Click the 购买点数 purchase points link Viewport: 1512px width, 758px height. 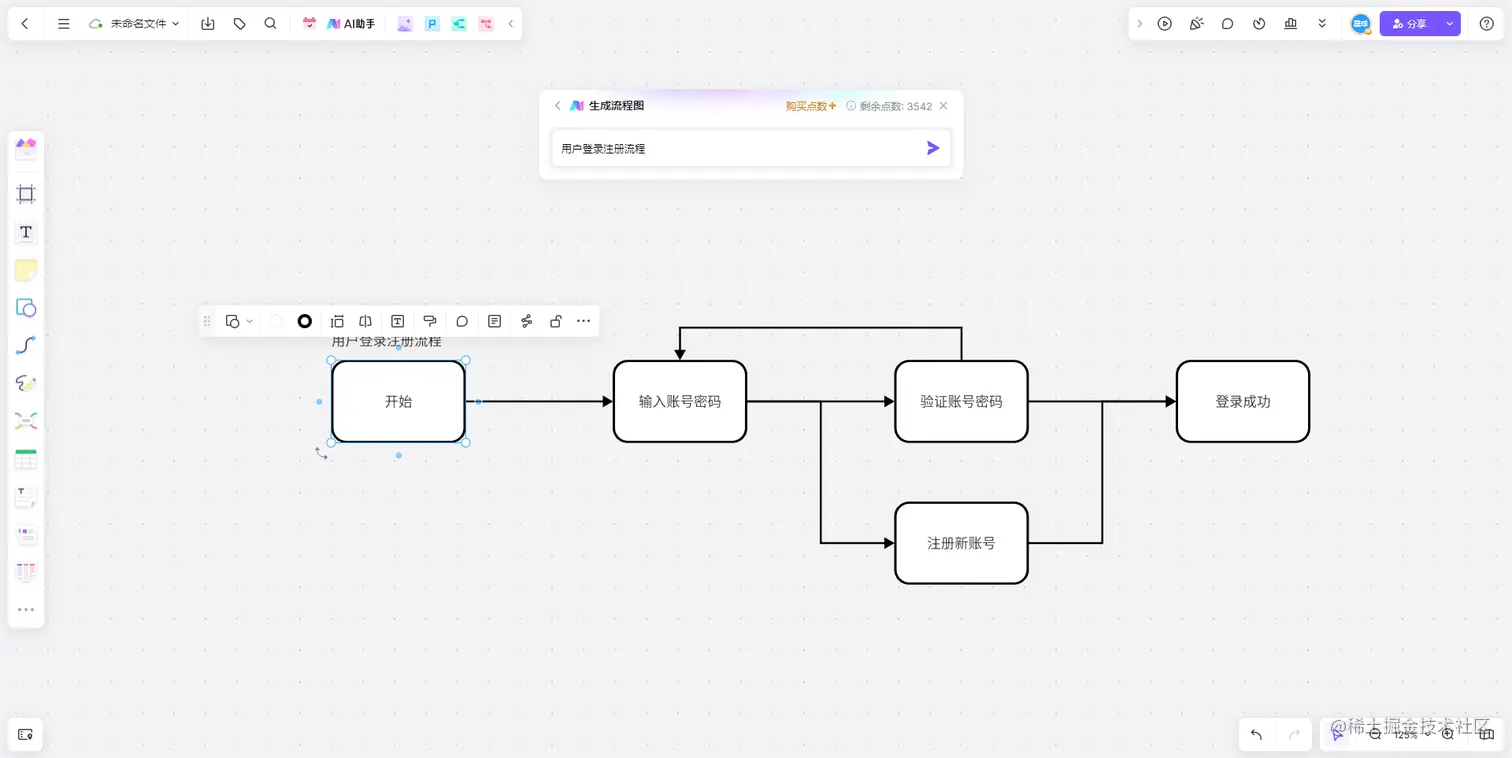[x=810, y=106]
